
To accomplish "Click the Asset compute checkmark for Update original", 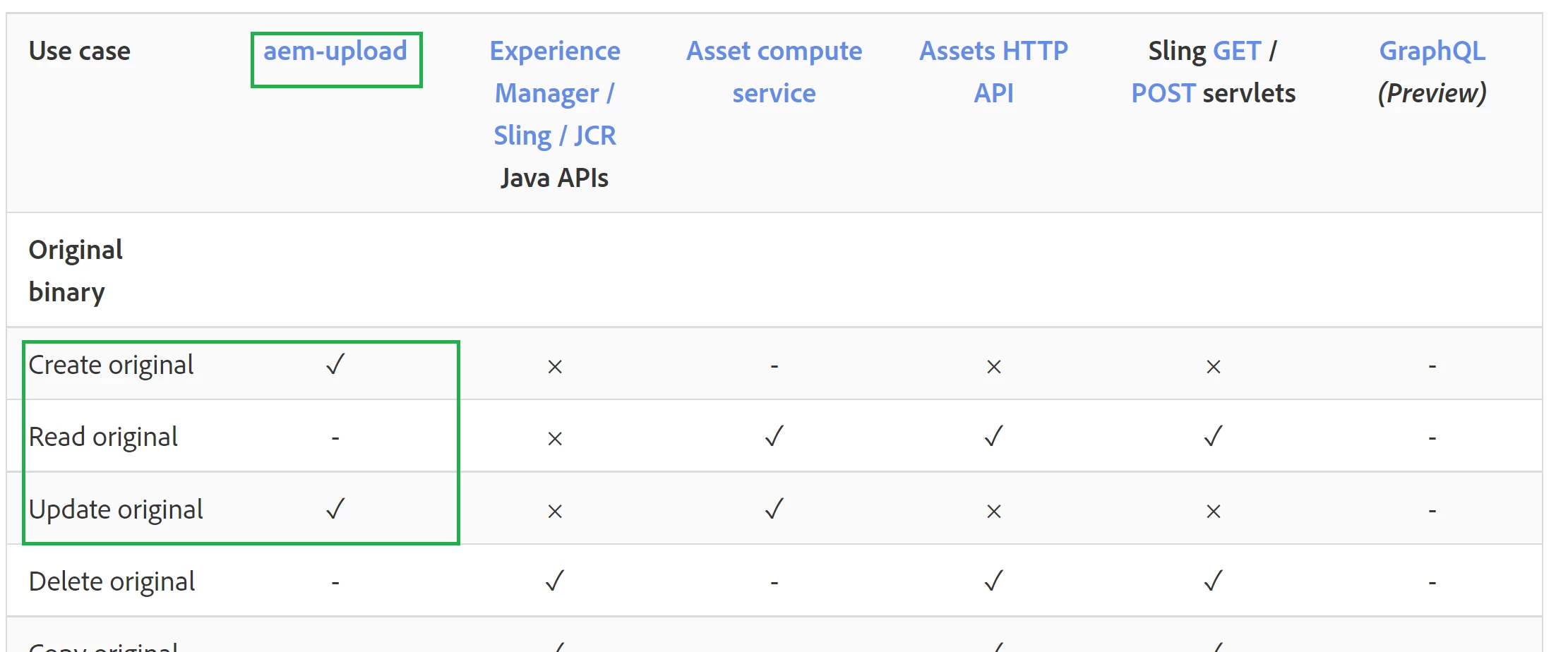I will pos(774,509).
